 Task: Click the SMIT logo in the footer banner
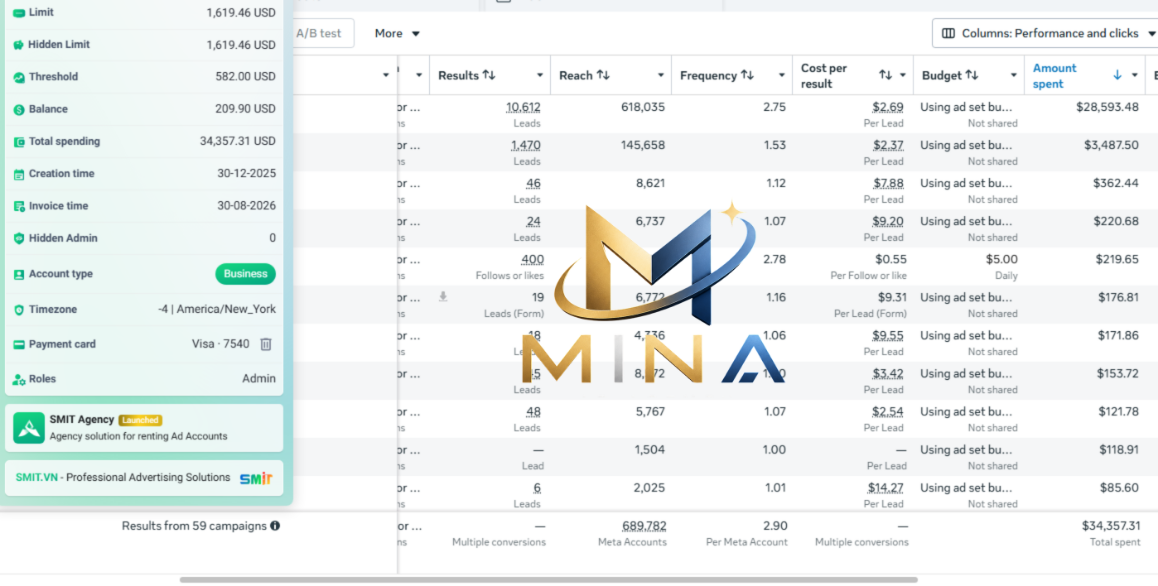click(256, 478)
